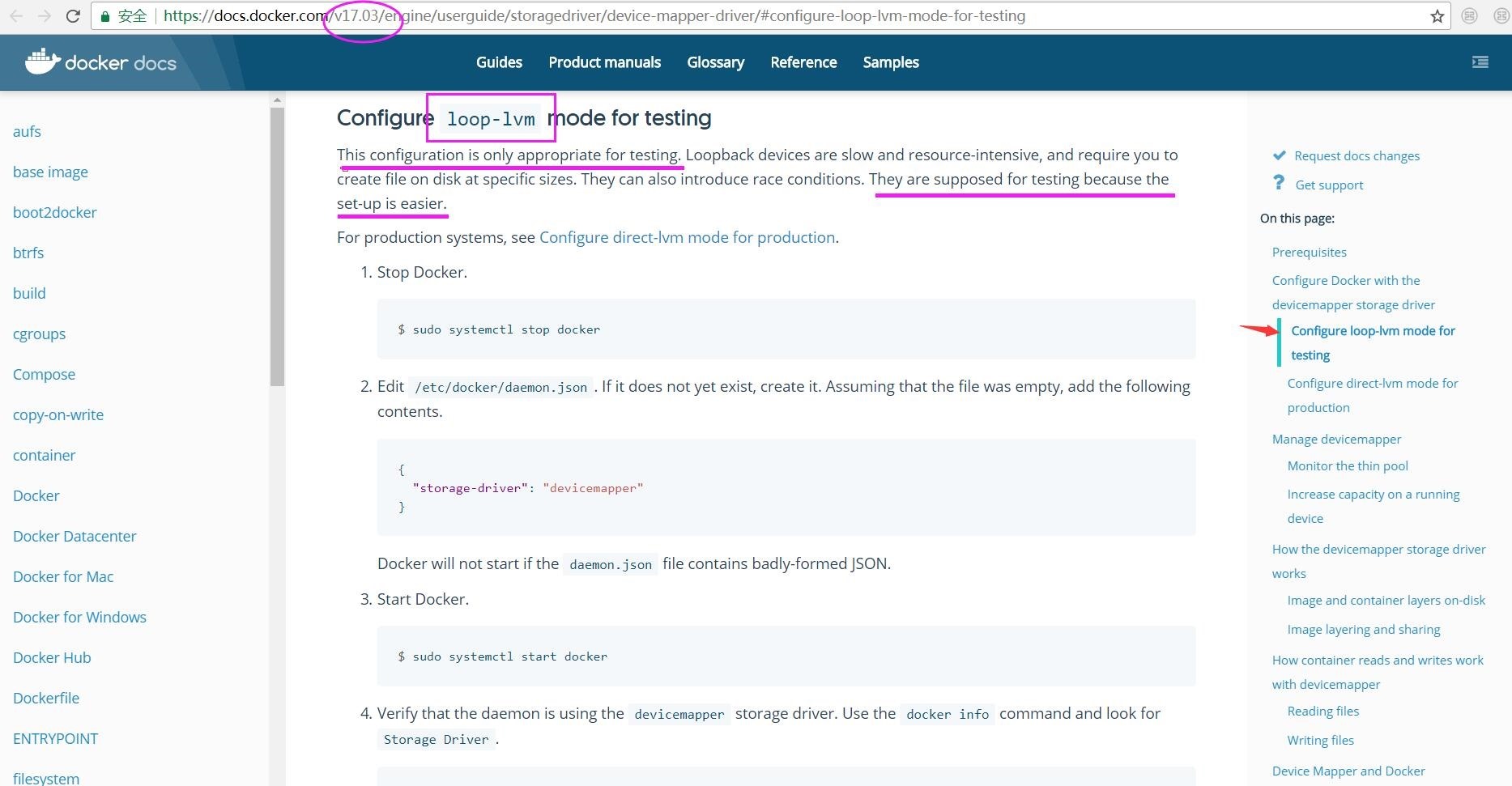The image size is (1512, 786).
Task: Open the Reference menu
Action: coord(803,62)
